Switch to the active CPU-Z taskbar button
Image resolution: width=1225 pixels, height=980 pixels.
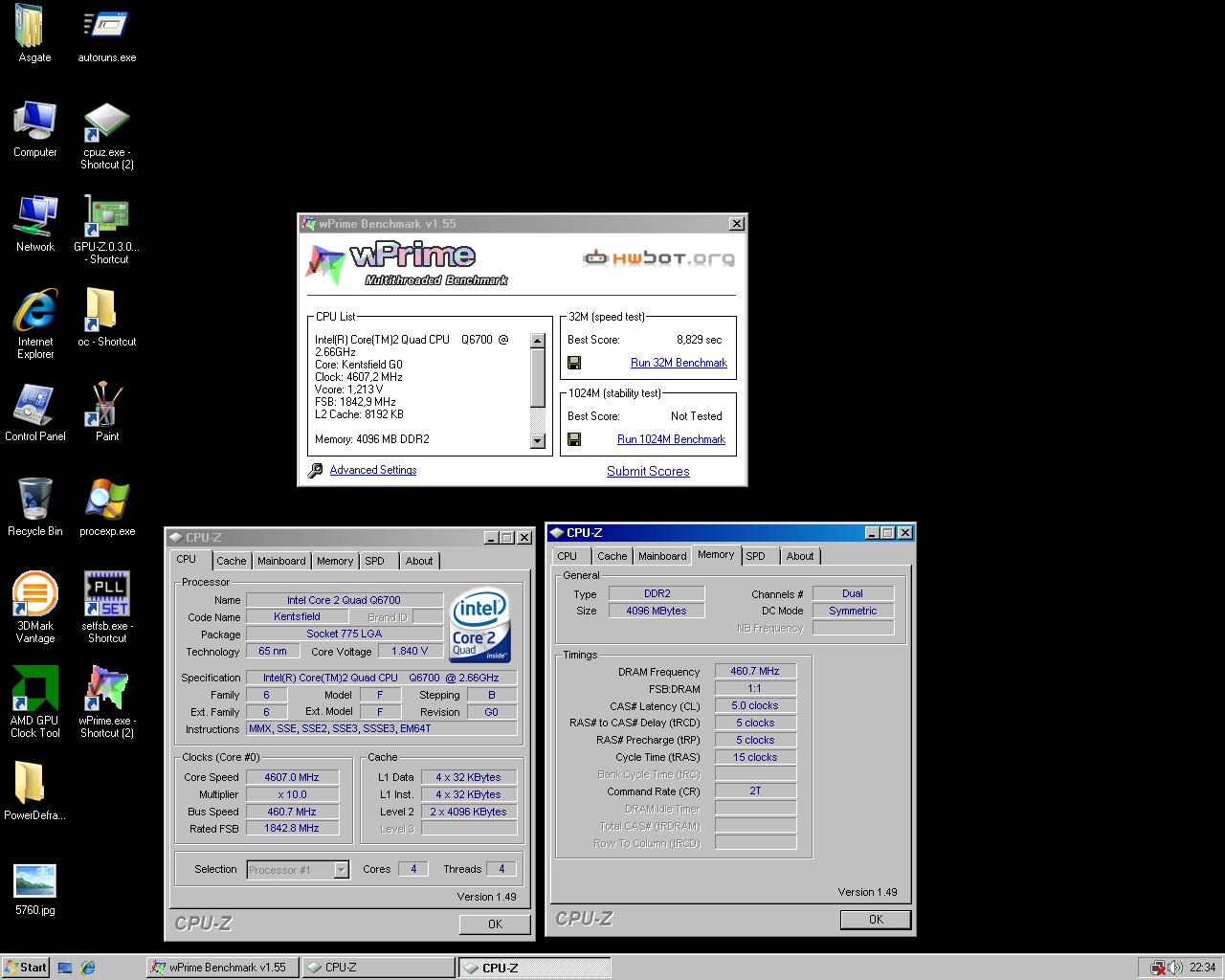(534, 968)
